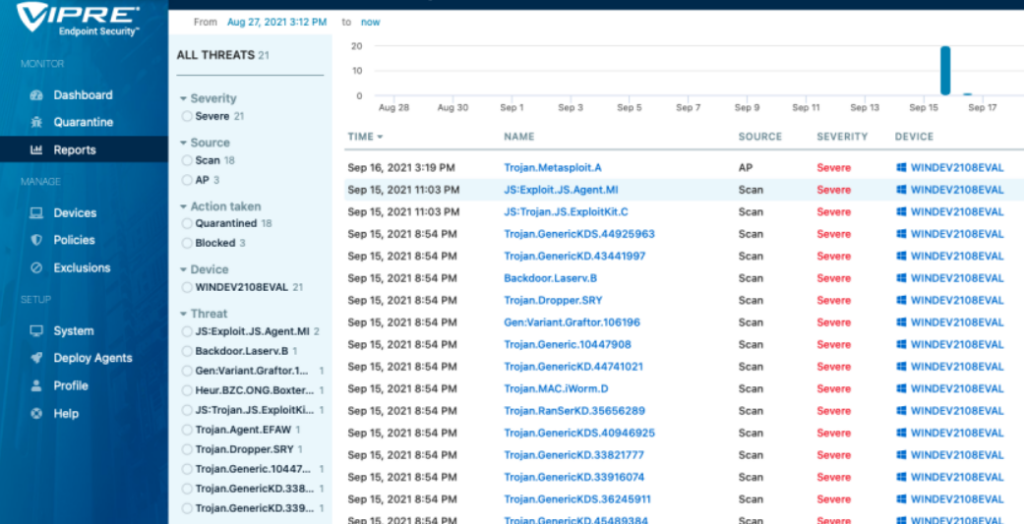This screenshot has height=524, width=1024.
Task: Open the Trojan.GenericKDS.40946925 threat link
Action: pos(579,433)
